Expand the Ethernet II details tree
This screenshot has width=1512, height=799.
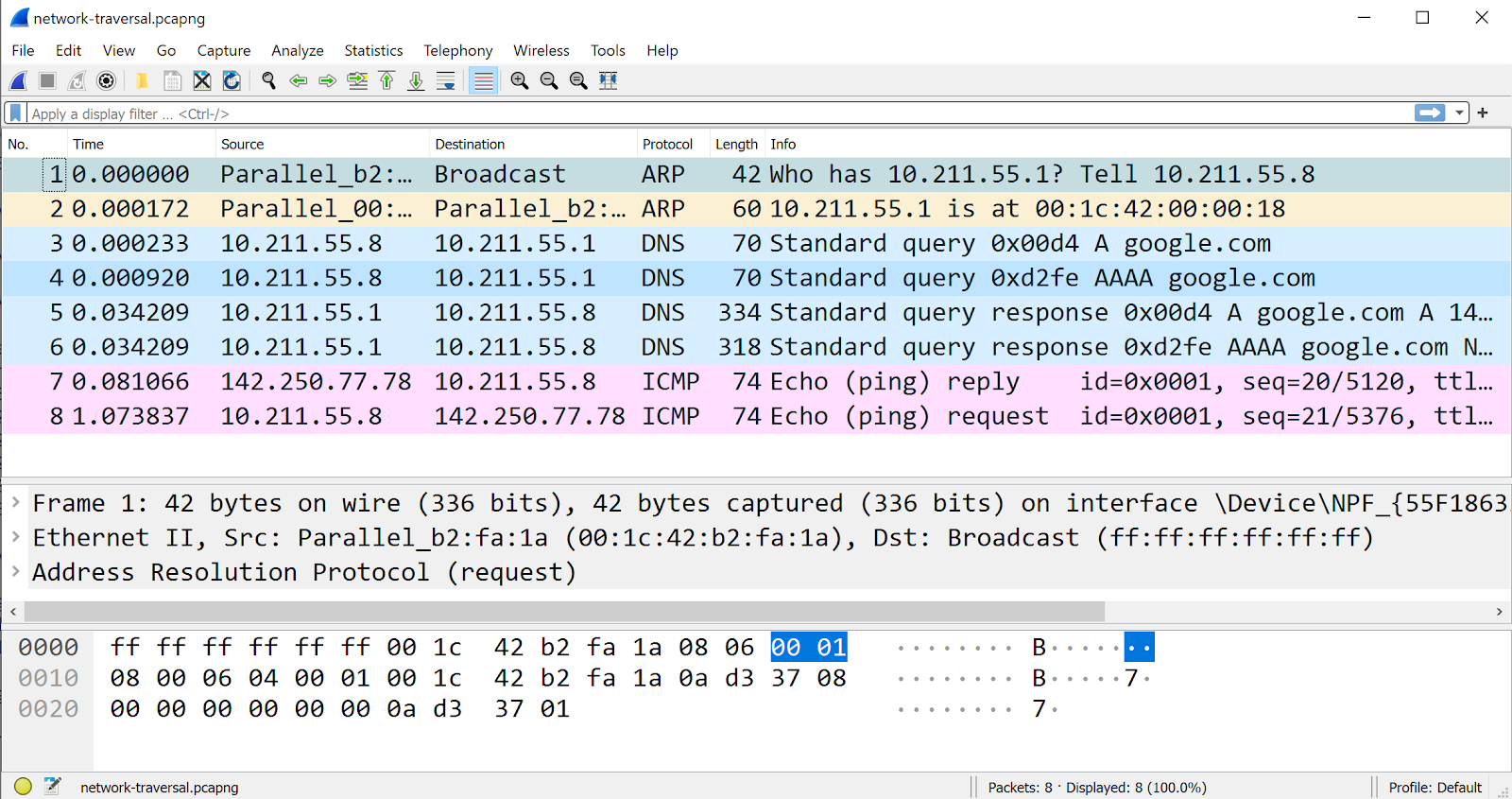pos(16,537)
